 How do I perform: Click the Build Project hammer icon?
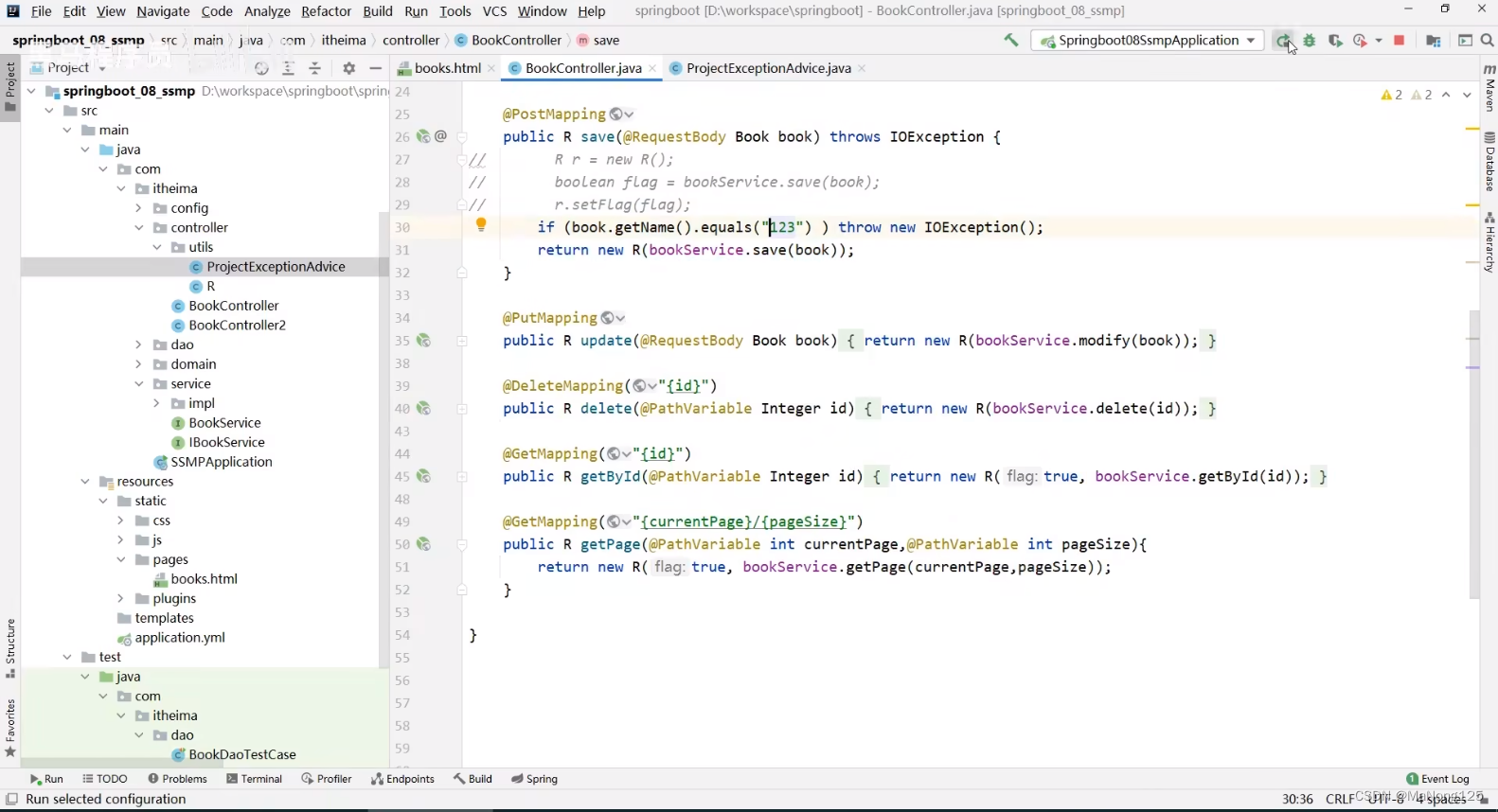(1011, 41)
